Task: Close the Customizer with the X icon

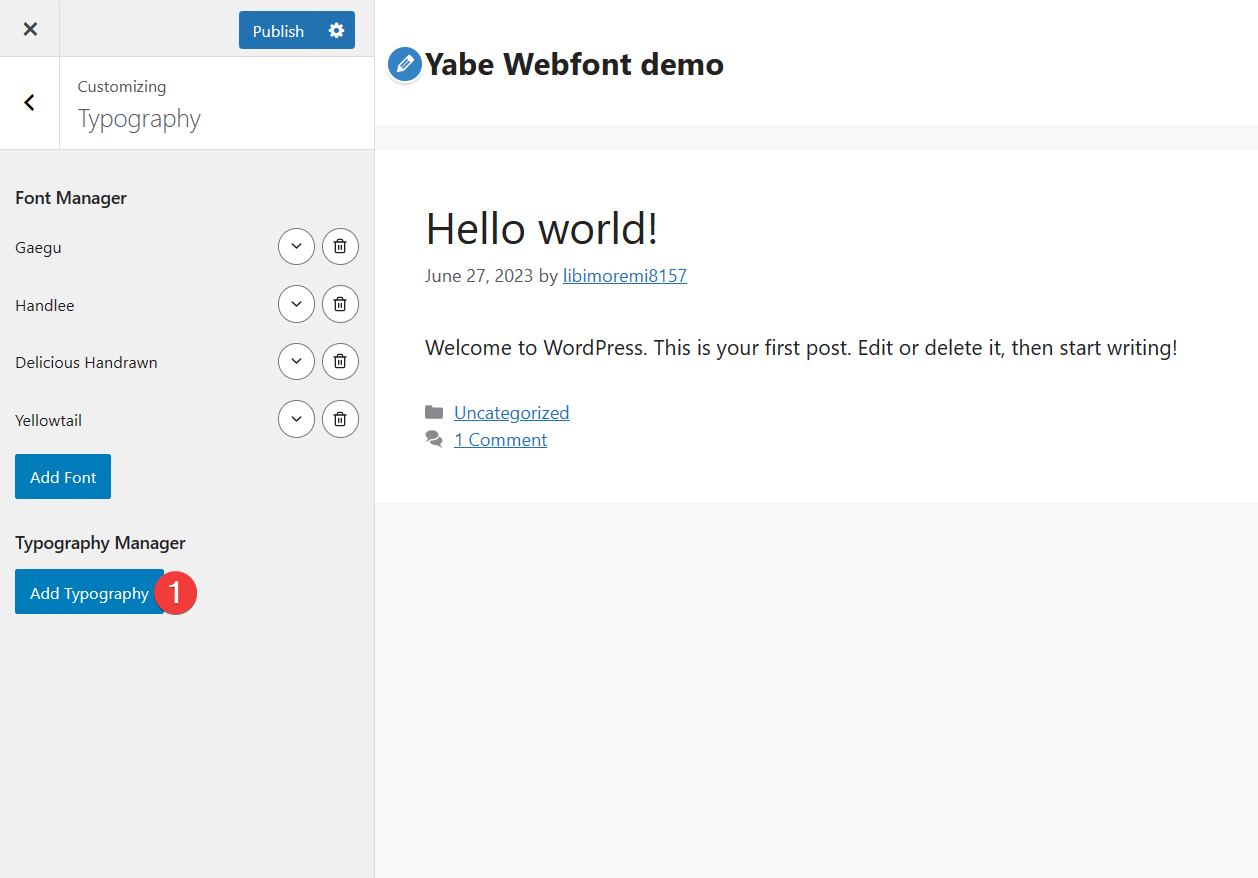Action: (x=30, y=29)
